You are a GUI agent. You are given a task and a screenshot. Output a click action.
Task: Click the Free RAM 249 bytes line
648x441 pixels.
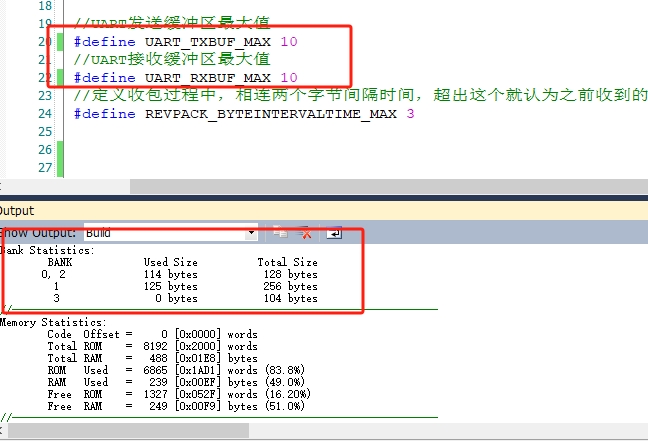[x=176, y=406]
